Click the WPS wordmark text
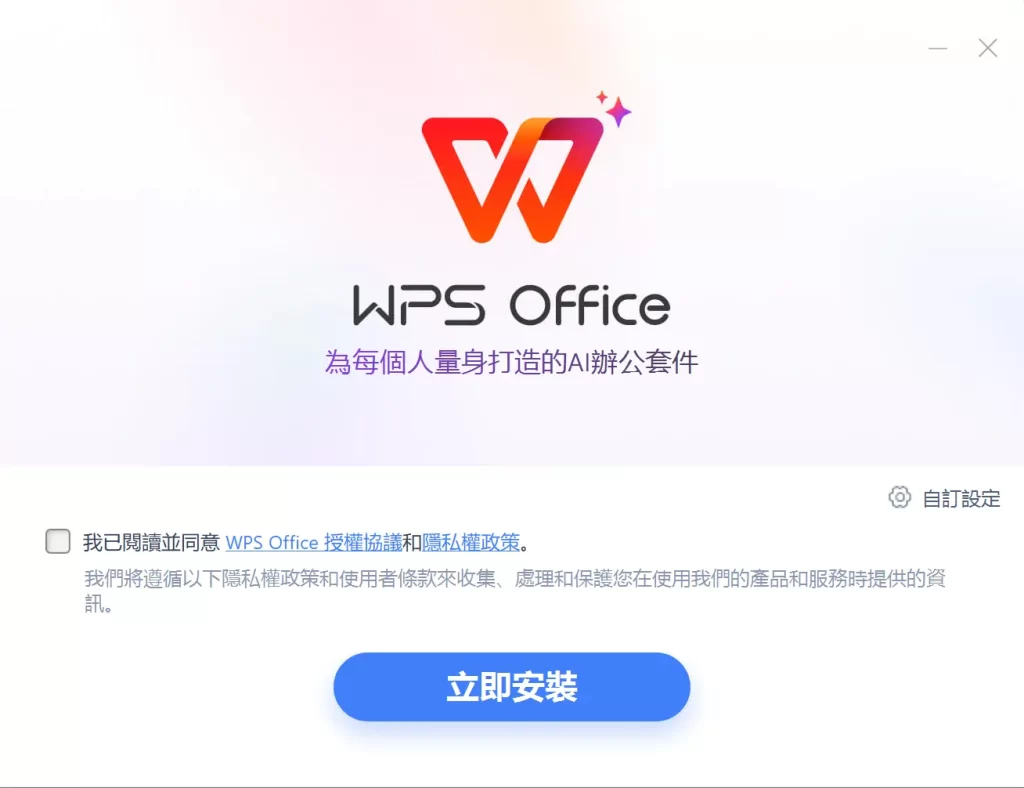 (419, 305)
